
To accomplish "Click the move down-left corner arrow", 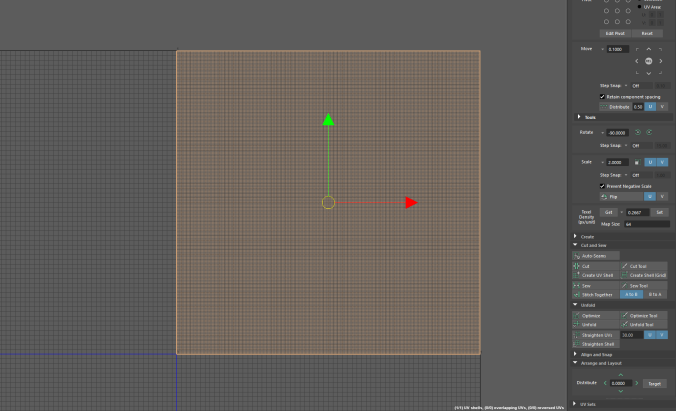I will [x=637, y=72].
